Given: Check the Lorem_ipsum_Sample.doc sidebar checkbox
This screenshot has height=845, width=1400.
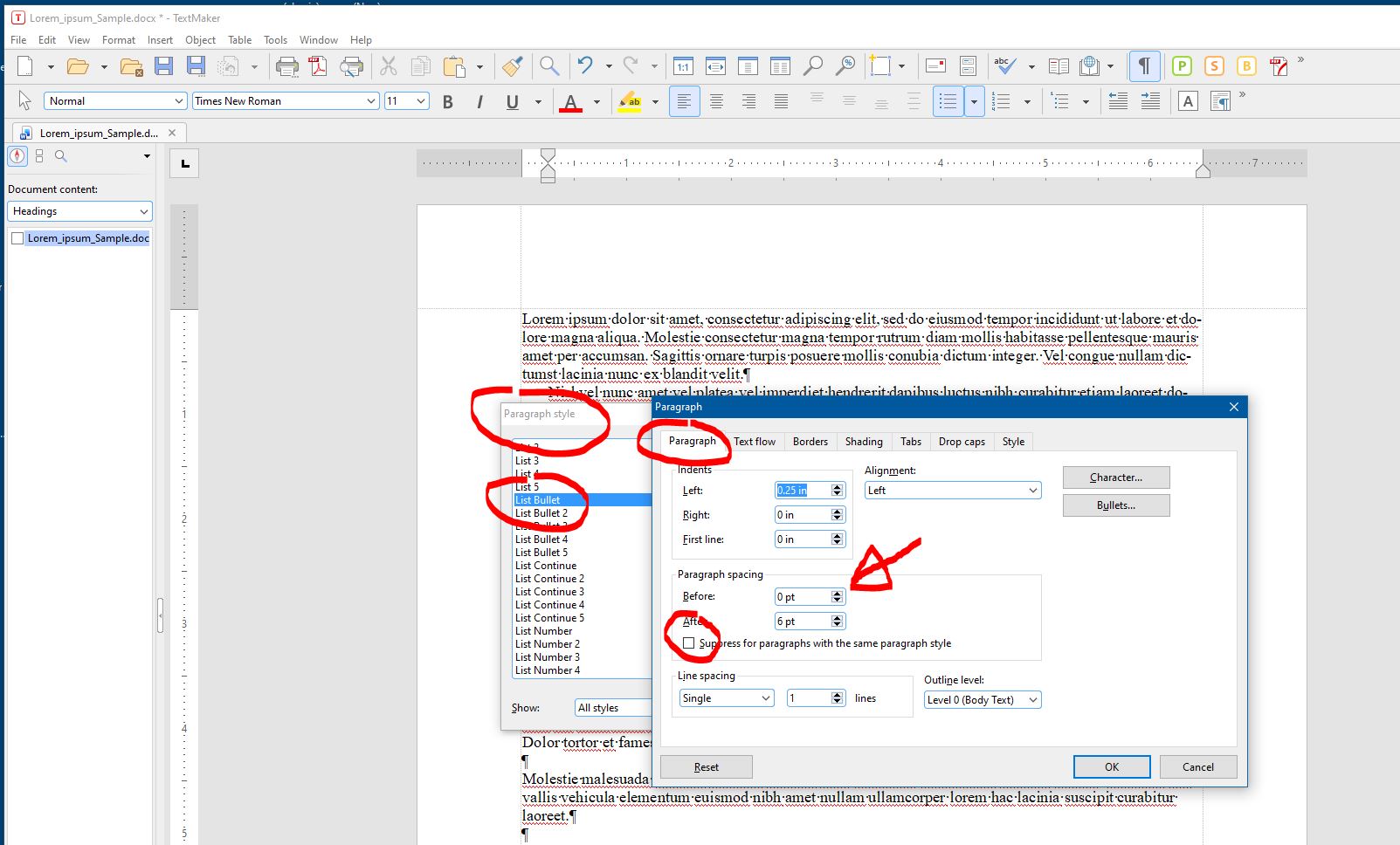Looking at the screenshot, I should [x=17, y=238].
